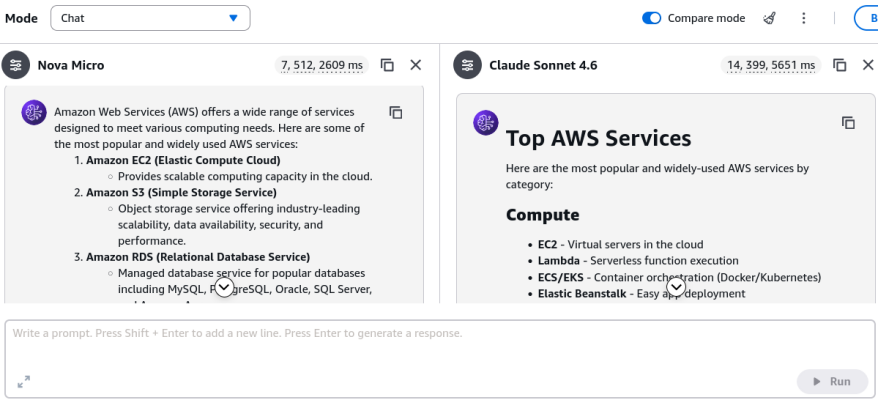This screenshot has height=400, width=878.
Task: Jump down in the Nova Micro response
Action: pyautogui.click(x=224, y=288)
